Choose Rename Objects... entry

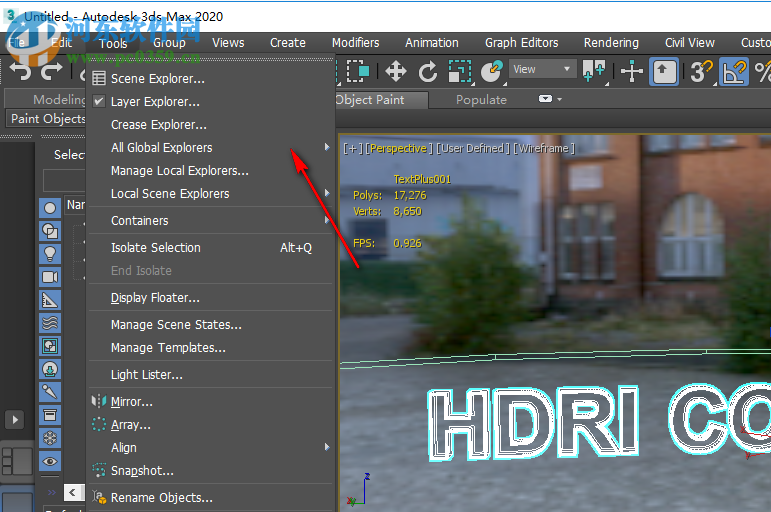(210, 498)
